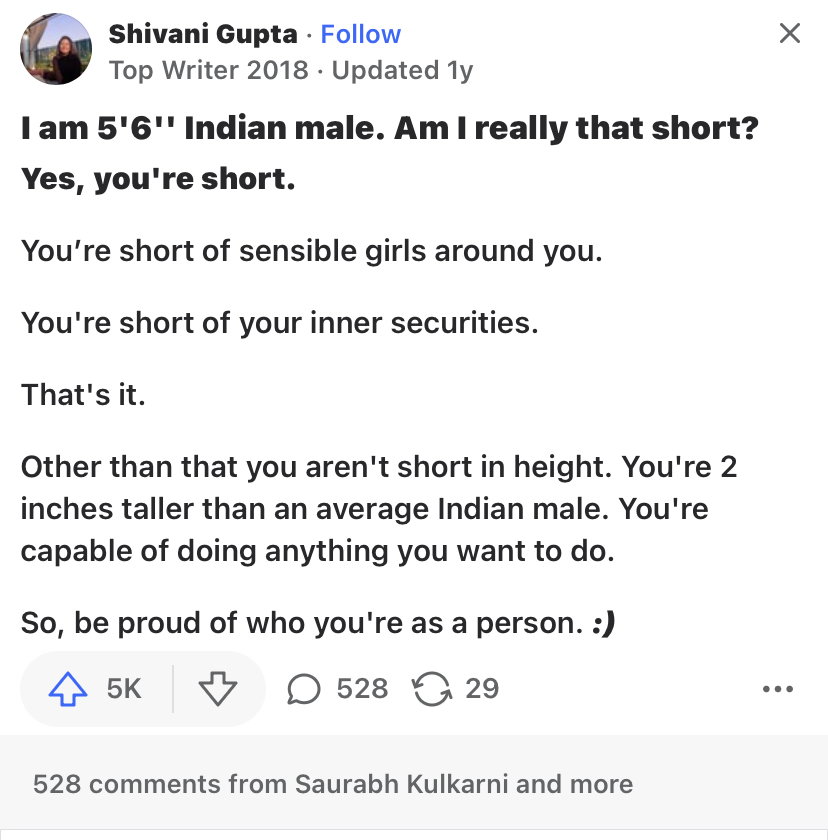Click the sentence about sensible girls
The height and width of the screenshot is (840, 828).
point(312,251)
